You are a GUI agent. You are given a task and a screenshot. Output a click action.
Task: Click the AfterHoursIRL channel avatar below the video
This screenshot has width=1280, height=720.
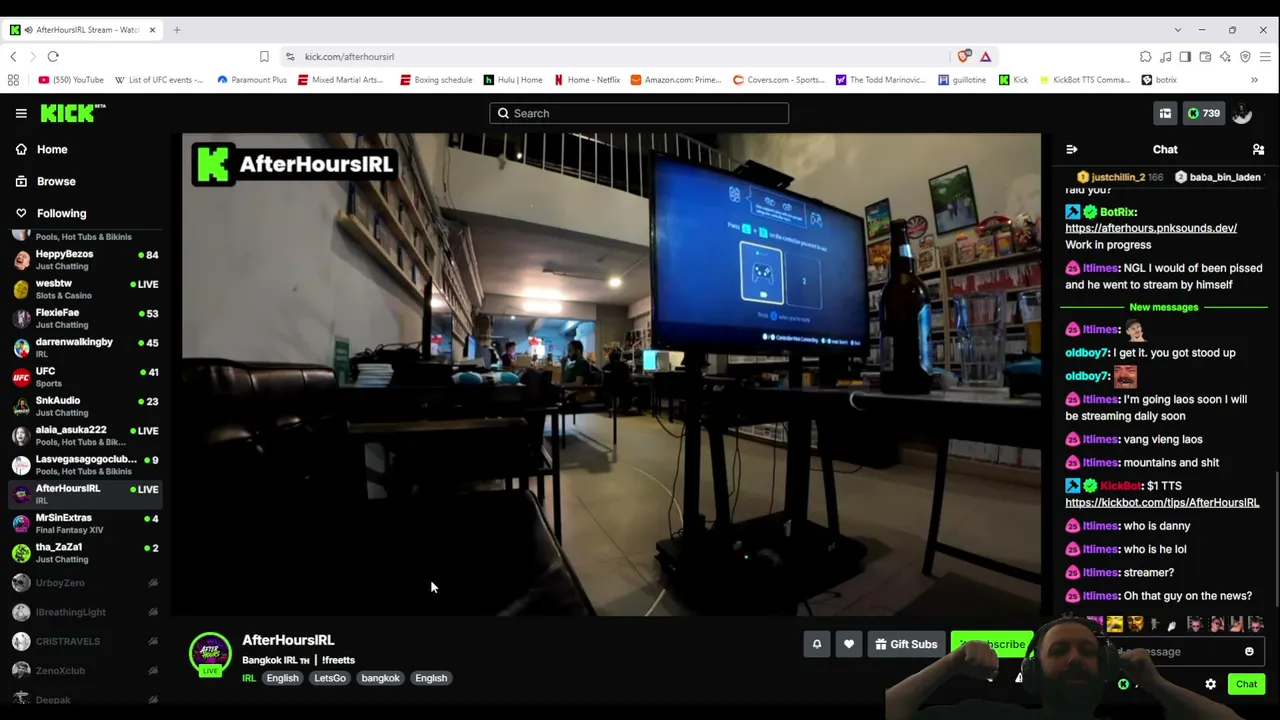210,653
